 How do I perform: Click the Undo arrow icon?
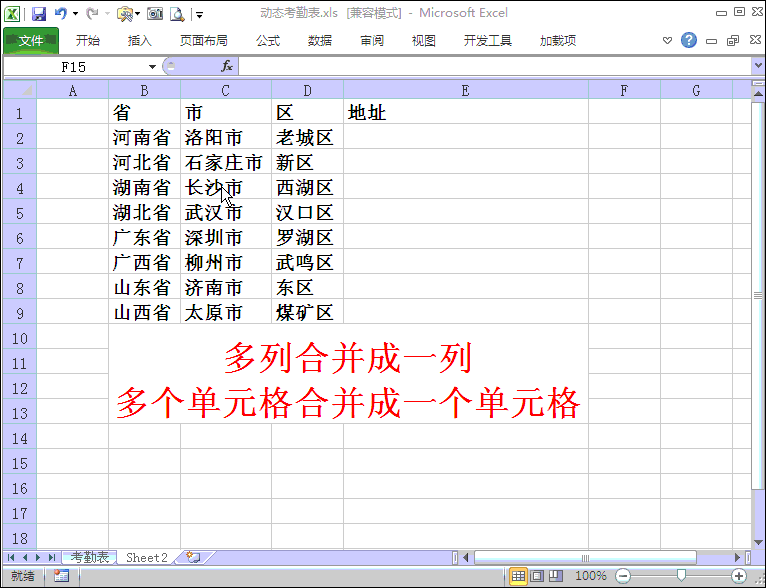(60, 14)
